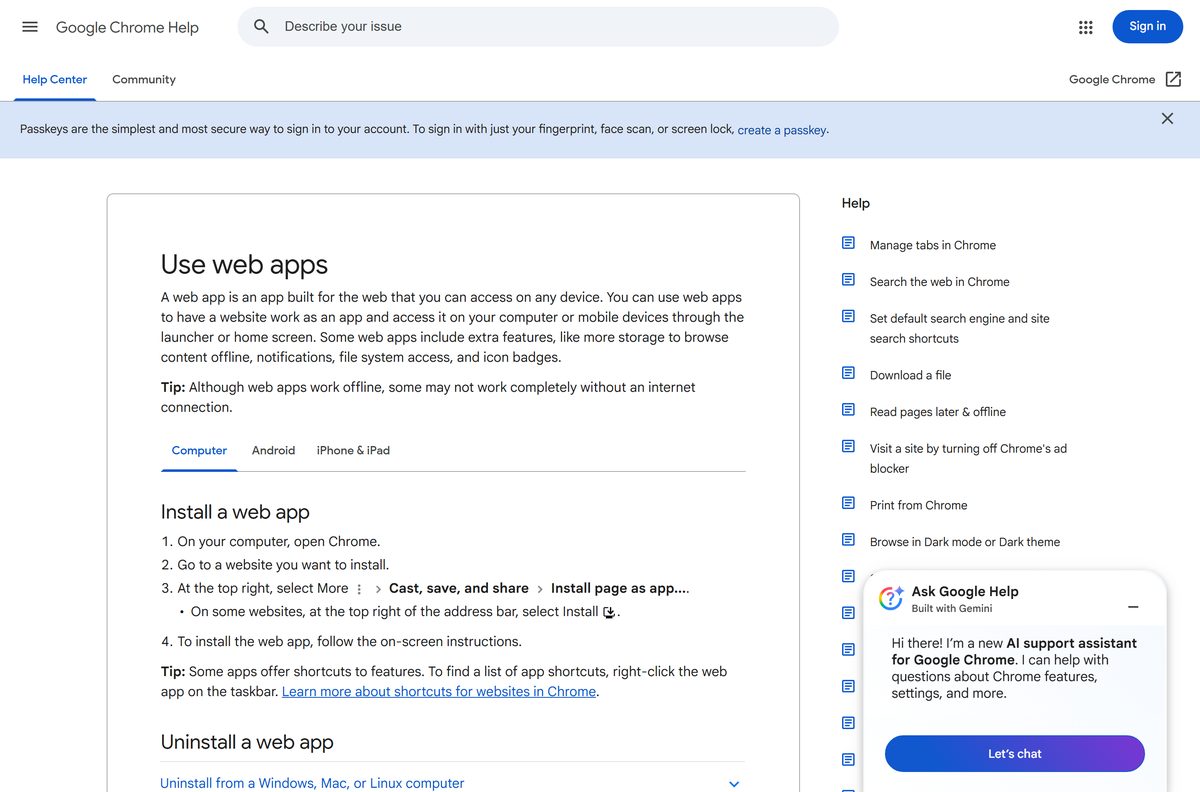Click the Use web apps heading

tap(244, 265)
